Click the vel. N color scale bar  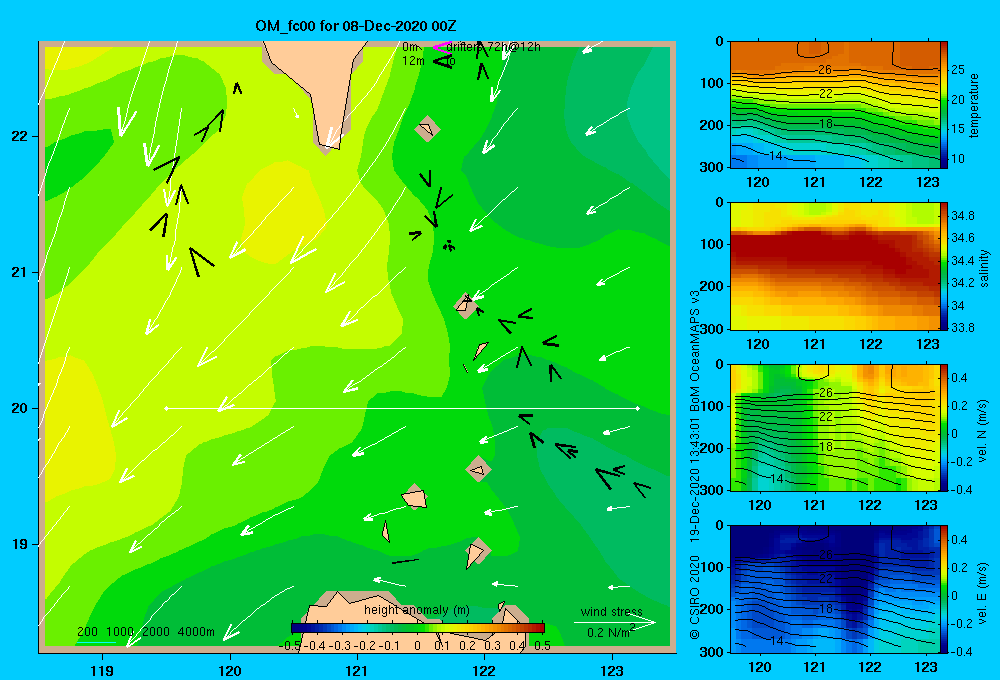[x=944, y=427]
